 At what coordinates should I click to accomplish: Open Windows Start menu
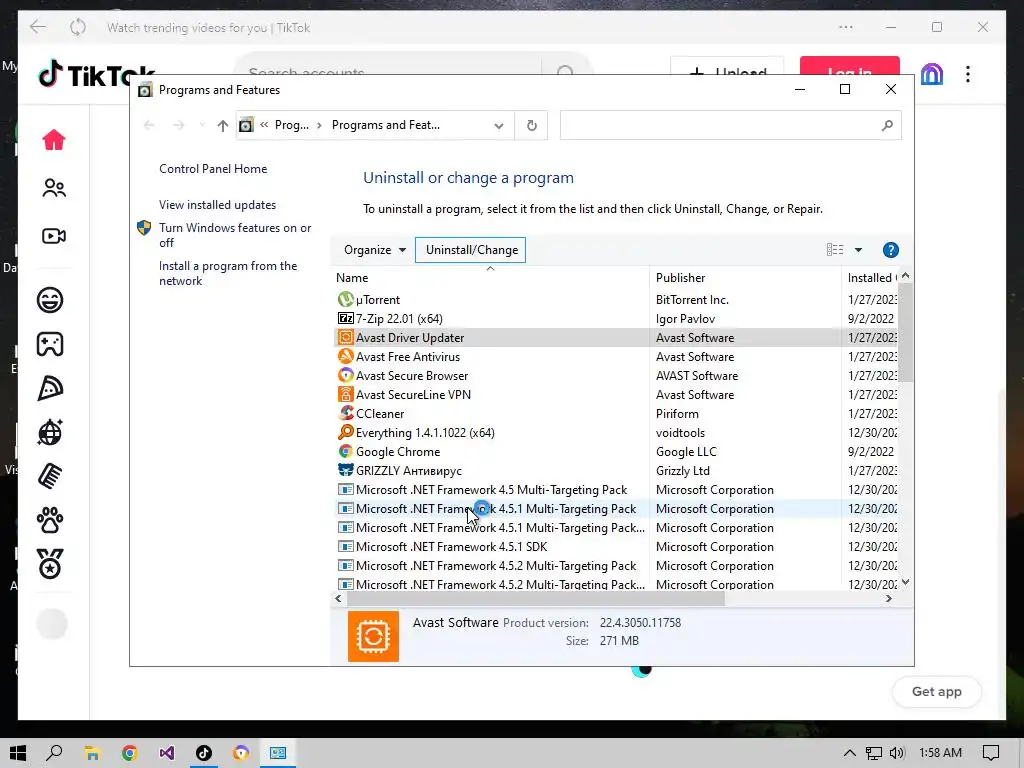point(18,753)
